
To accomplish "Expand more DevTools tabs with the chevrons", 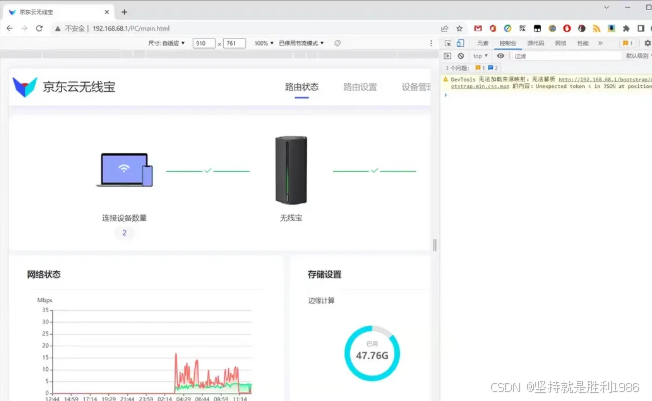I will pos(600,43).
